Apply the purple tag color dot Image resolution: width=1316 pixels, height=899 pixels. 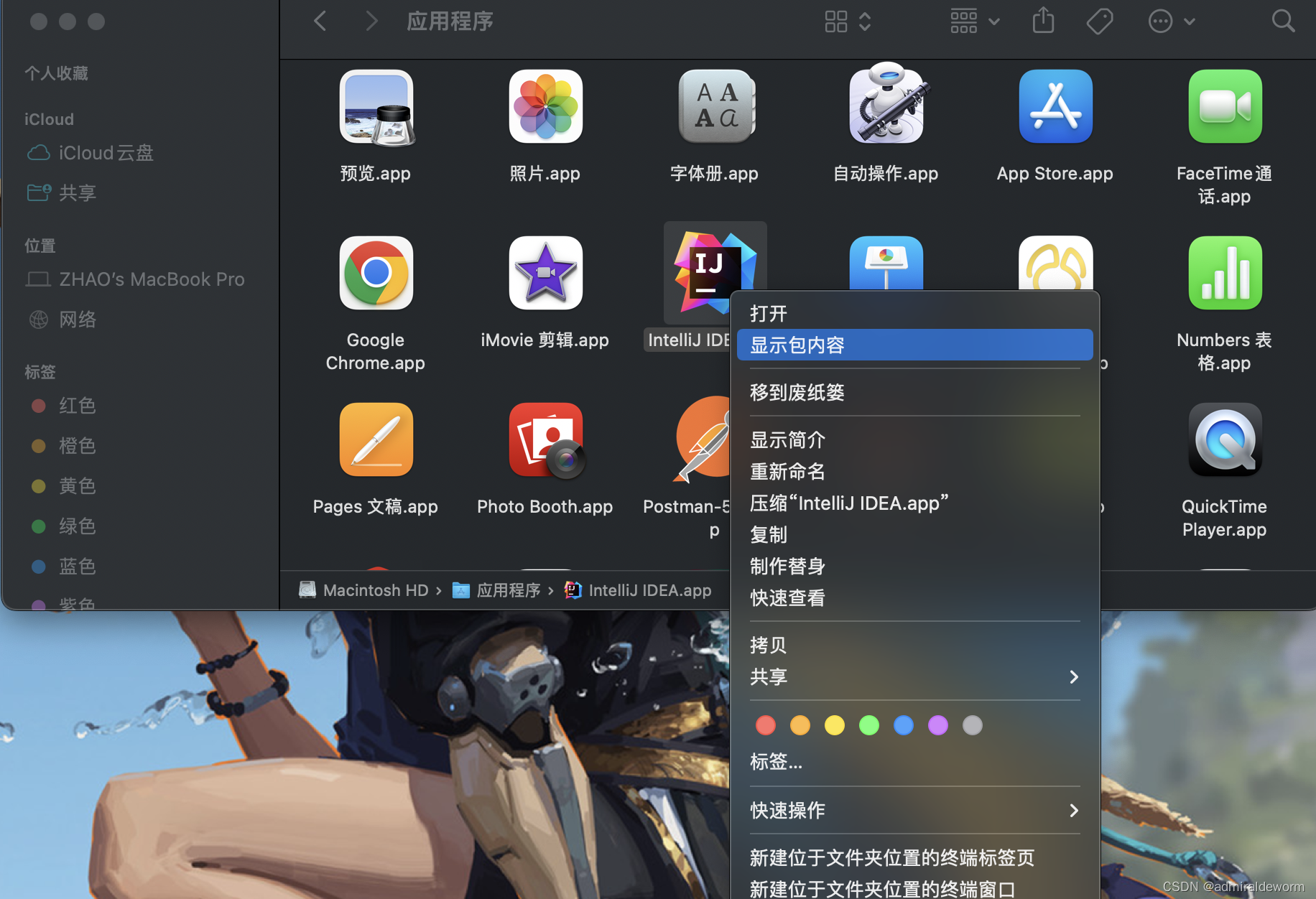click(x=938, y=725)
